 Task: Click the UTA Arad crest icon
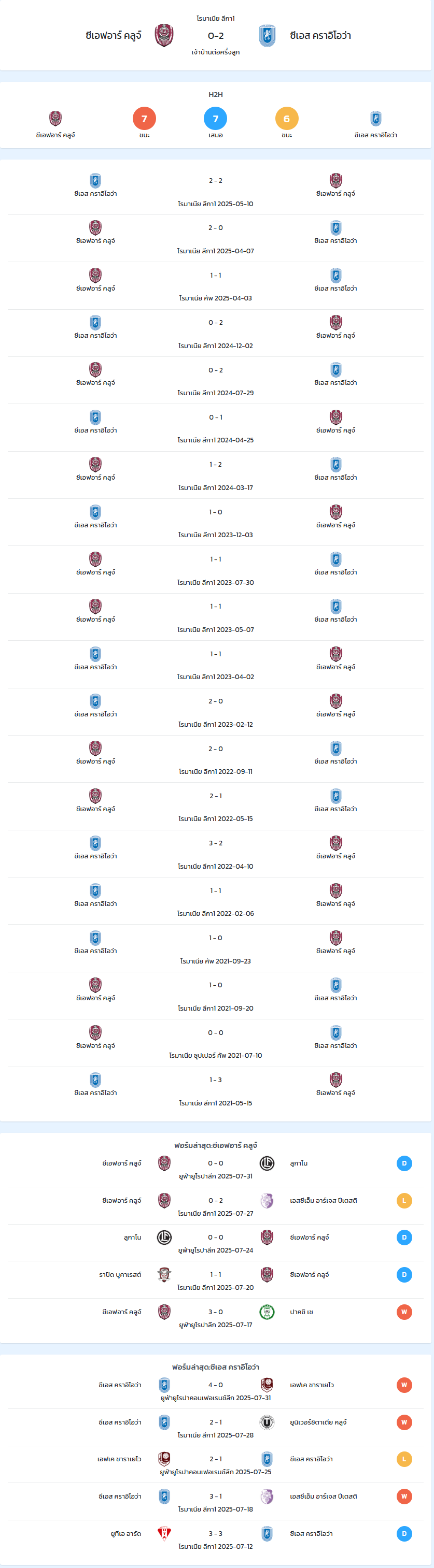[x=164, y=1533]
